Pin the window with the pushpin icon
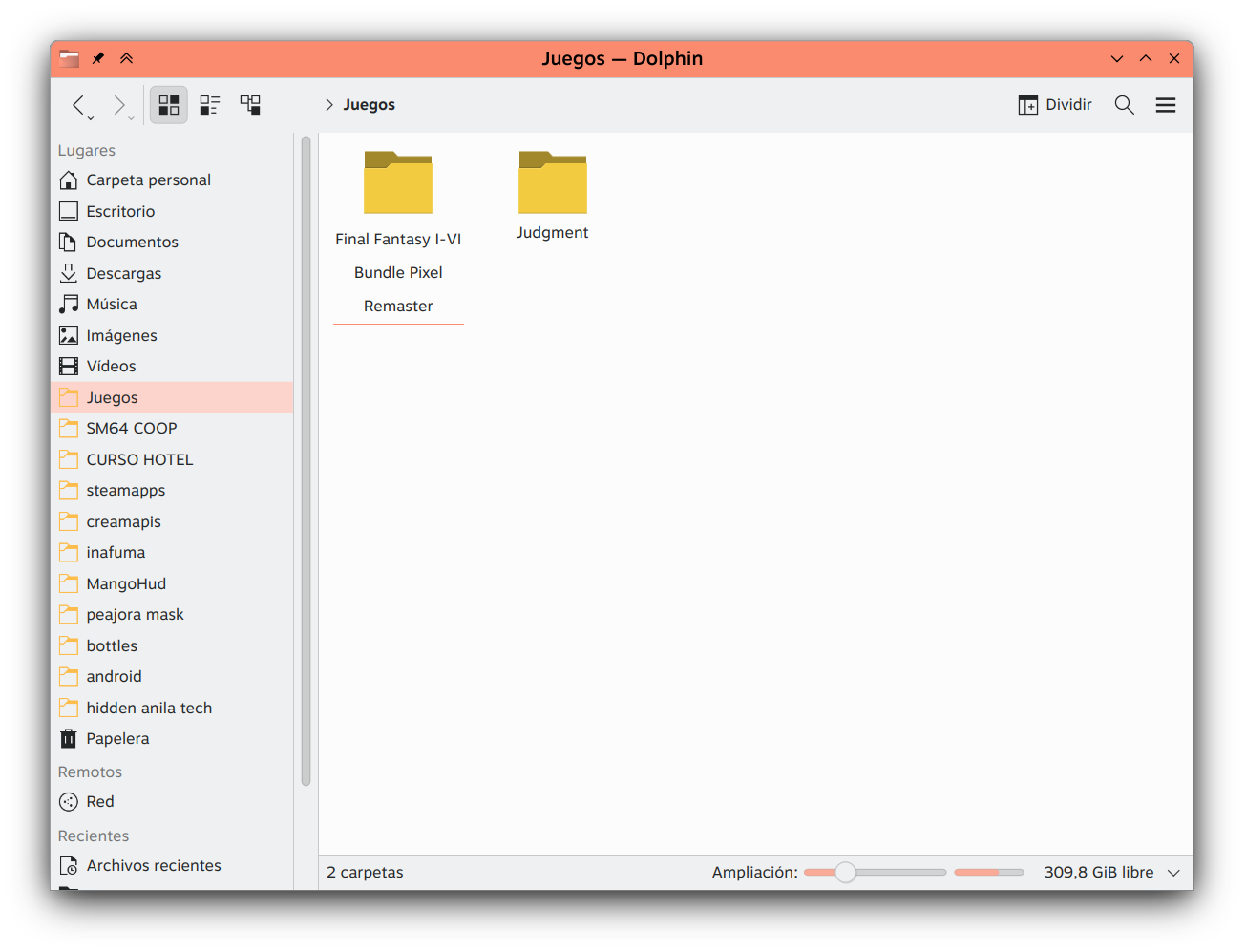The width and height of the screenshot is (1246, 952). (x=98, y=59)
